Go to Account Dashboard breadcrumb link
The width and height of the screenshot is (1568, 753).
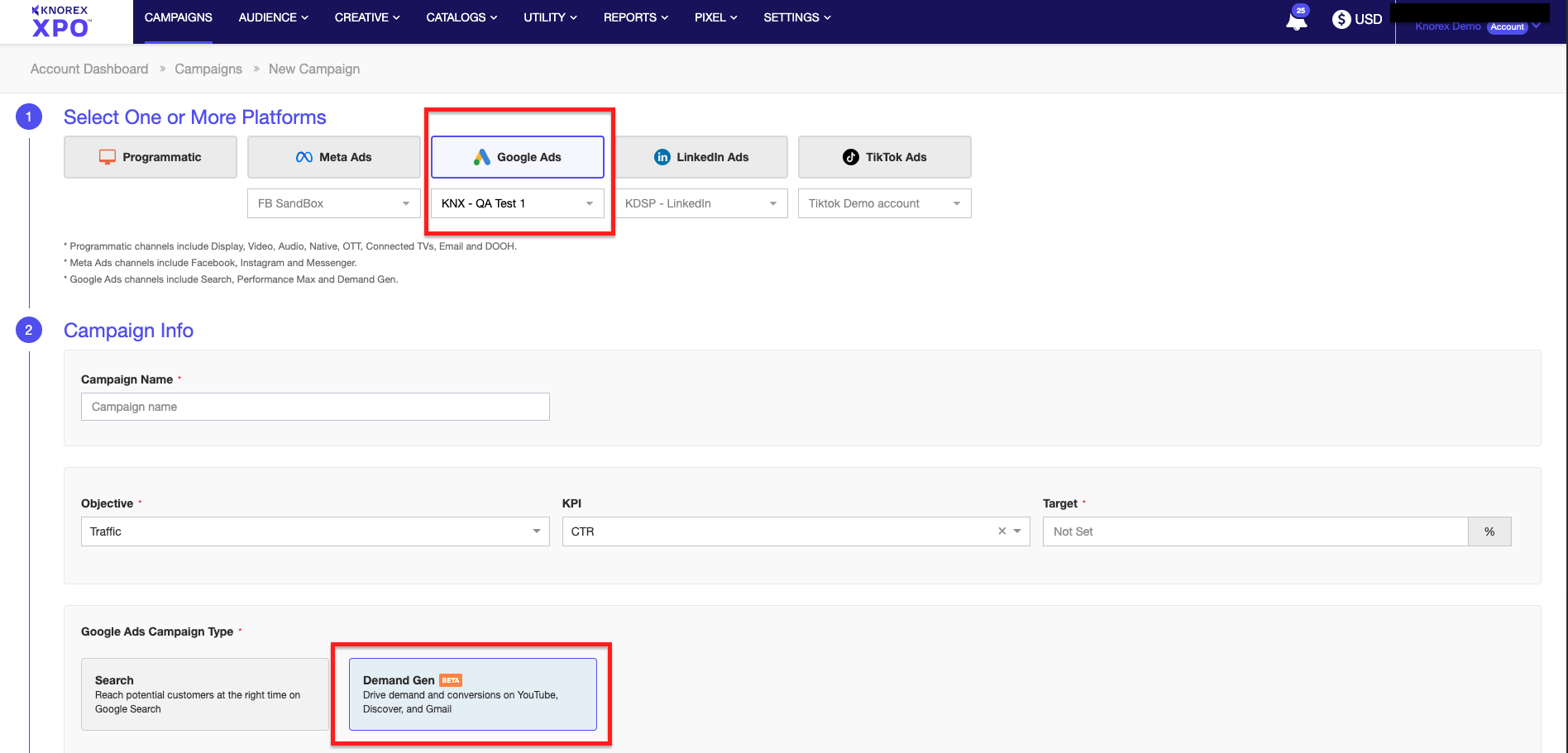pyautogui.click(x=89, y=69)
